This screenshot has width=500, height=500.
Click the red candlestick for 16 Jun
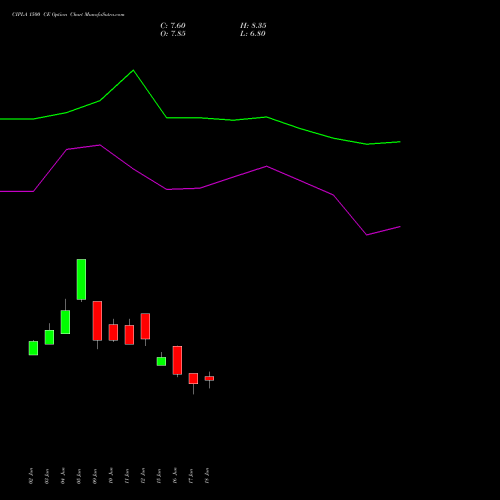pos(177,360)
